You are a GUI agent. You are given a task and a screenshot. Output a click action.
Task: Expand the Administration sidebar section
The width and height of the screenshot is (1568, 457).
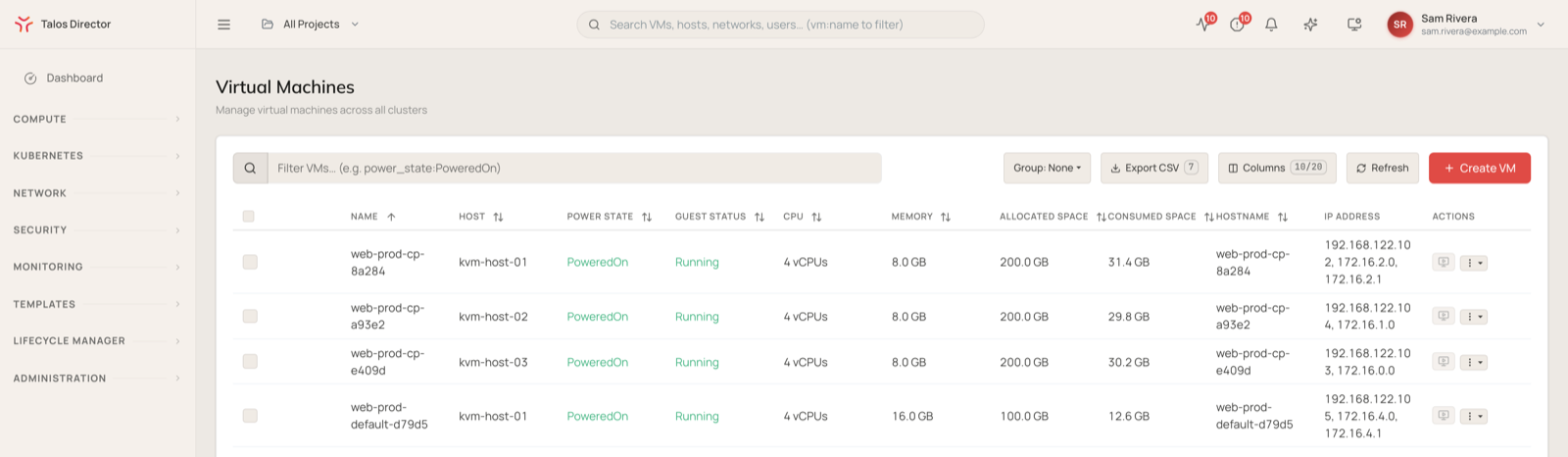click(97, 379)
